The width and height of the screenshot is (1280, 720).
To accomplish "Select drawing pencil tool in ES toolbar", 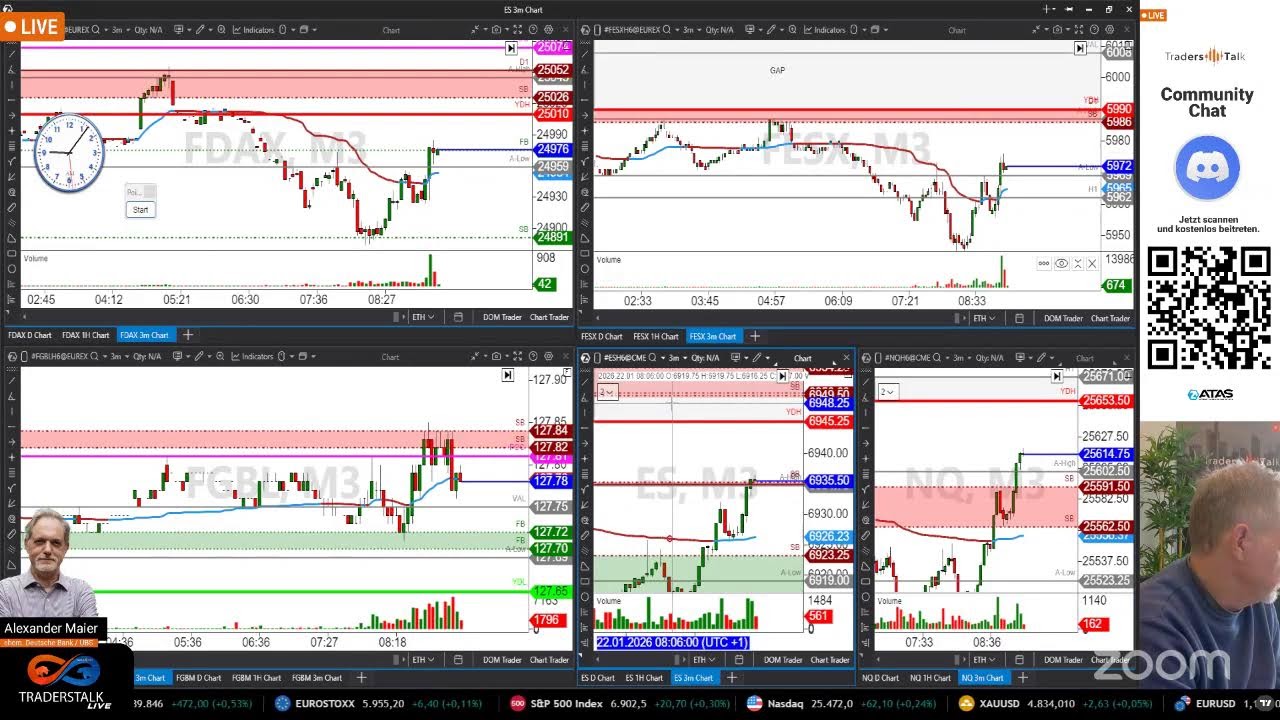I will click(757, 358).
